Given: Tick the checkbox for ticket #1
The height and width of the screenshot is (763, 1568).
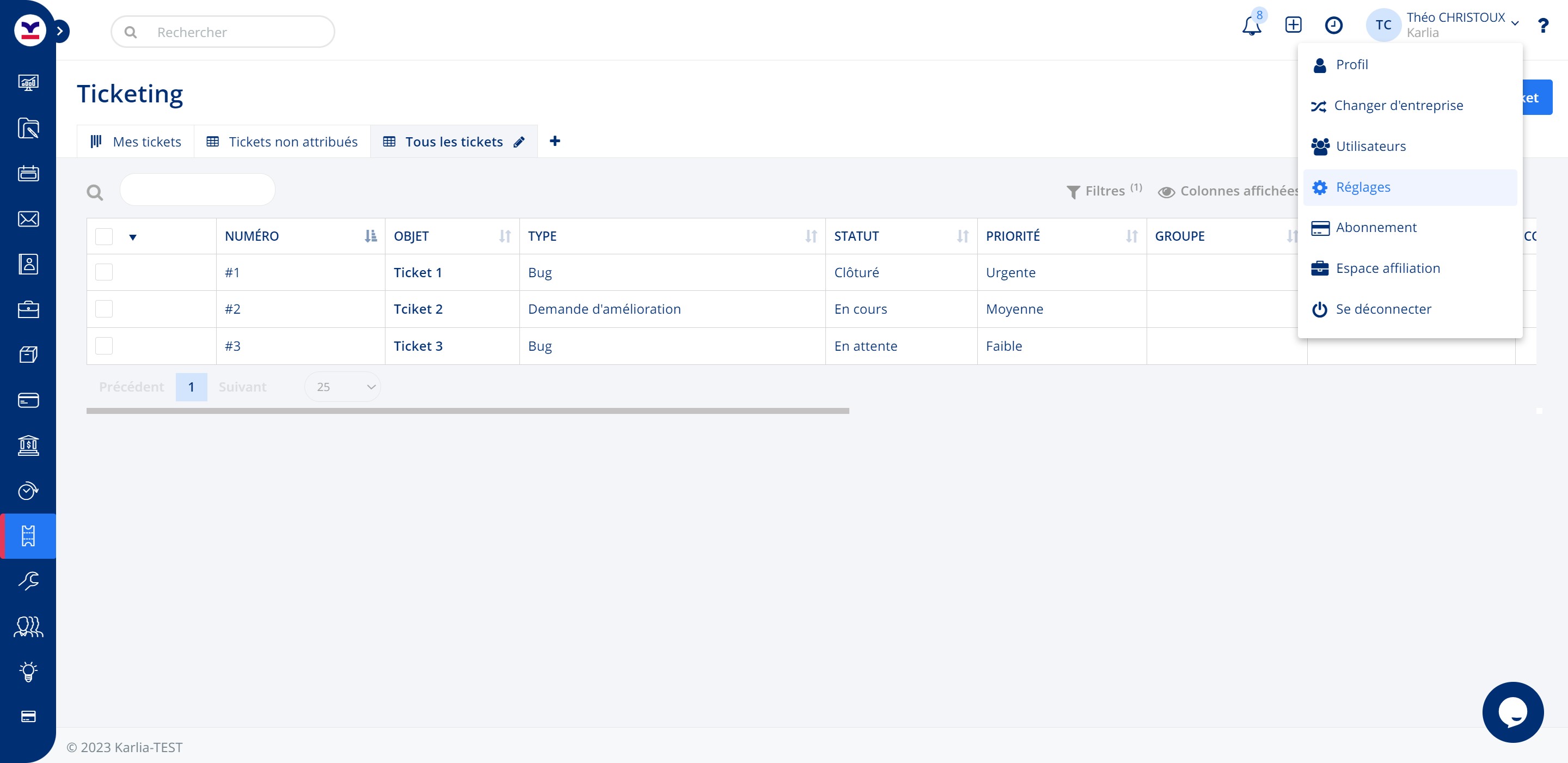Looking at the screenshot, I should point(104,272).
